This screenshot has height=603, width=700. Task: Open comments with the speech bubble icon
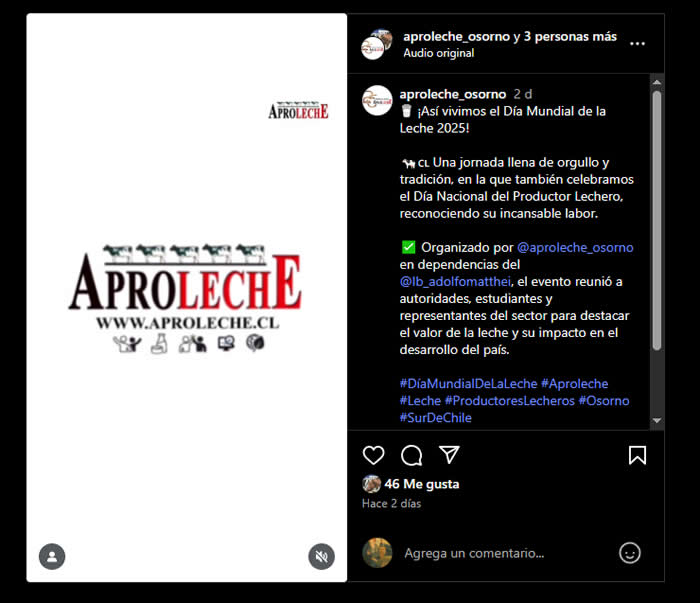pos(411,455)
